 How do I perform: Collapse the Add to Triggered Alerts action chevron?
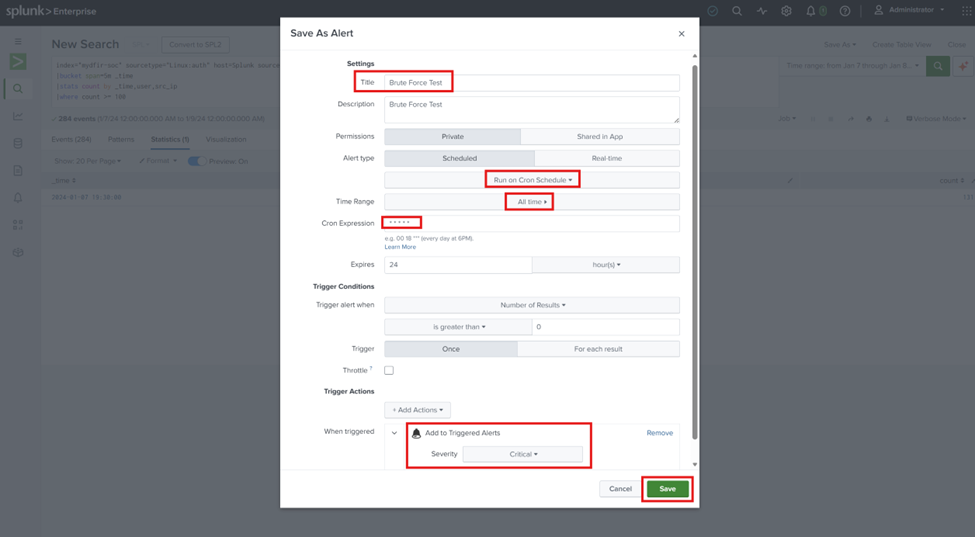click(394, 433)
